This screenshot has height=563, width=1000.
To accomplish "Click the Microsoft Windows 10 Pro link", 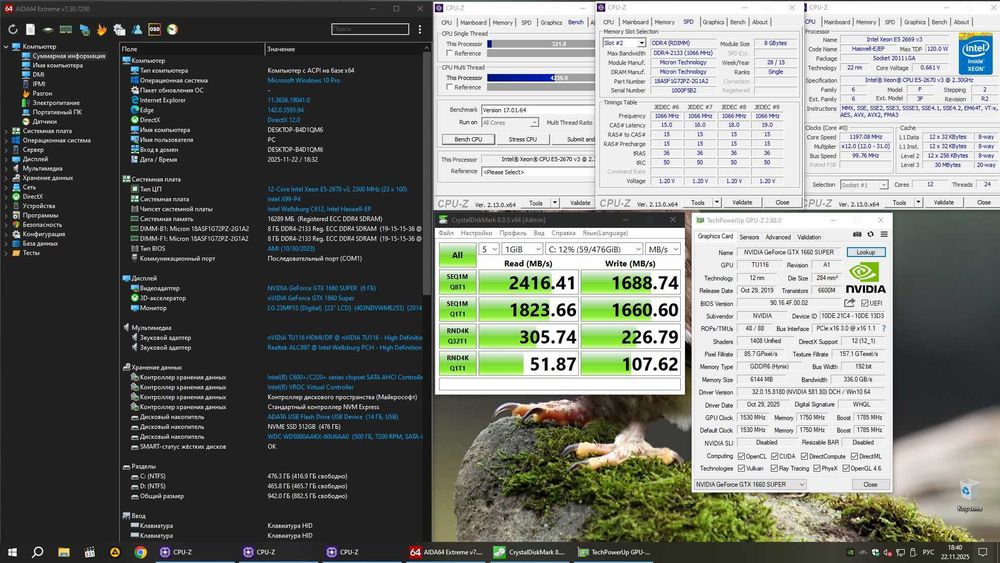I will tap(304, 80).
